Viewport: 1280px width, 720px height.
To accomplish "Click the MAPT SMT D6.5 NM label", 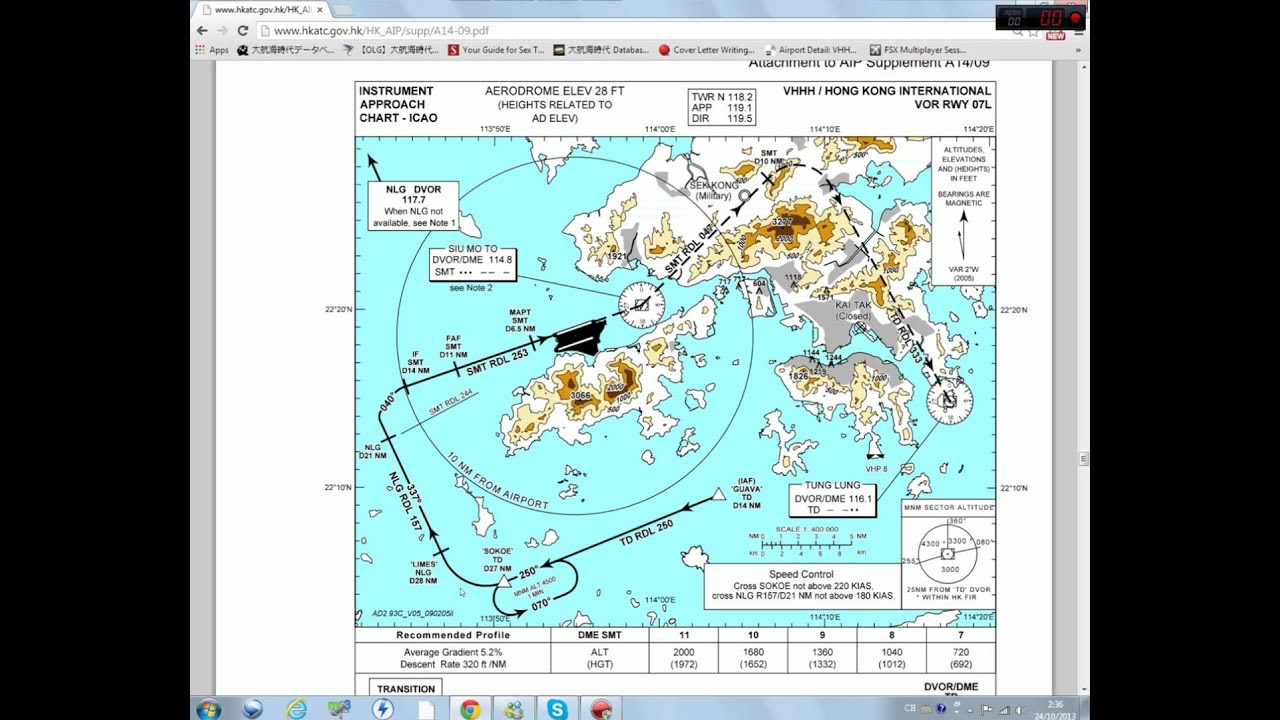I will [520, 320].
